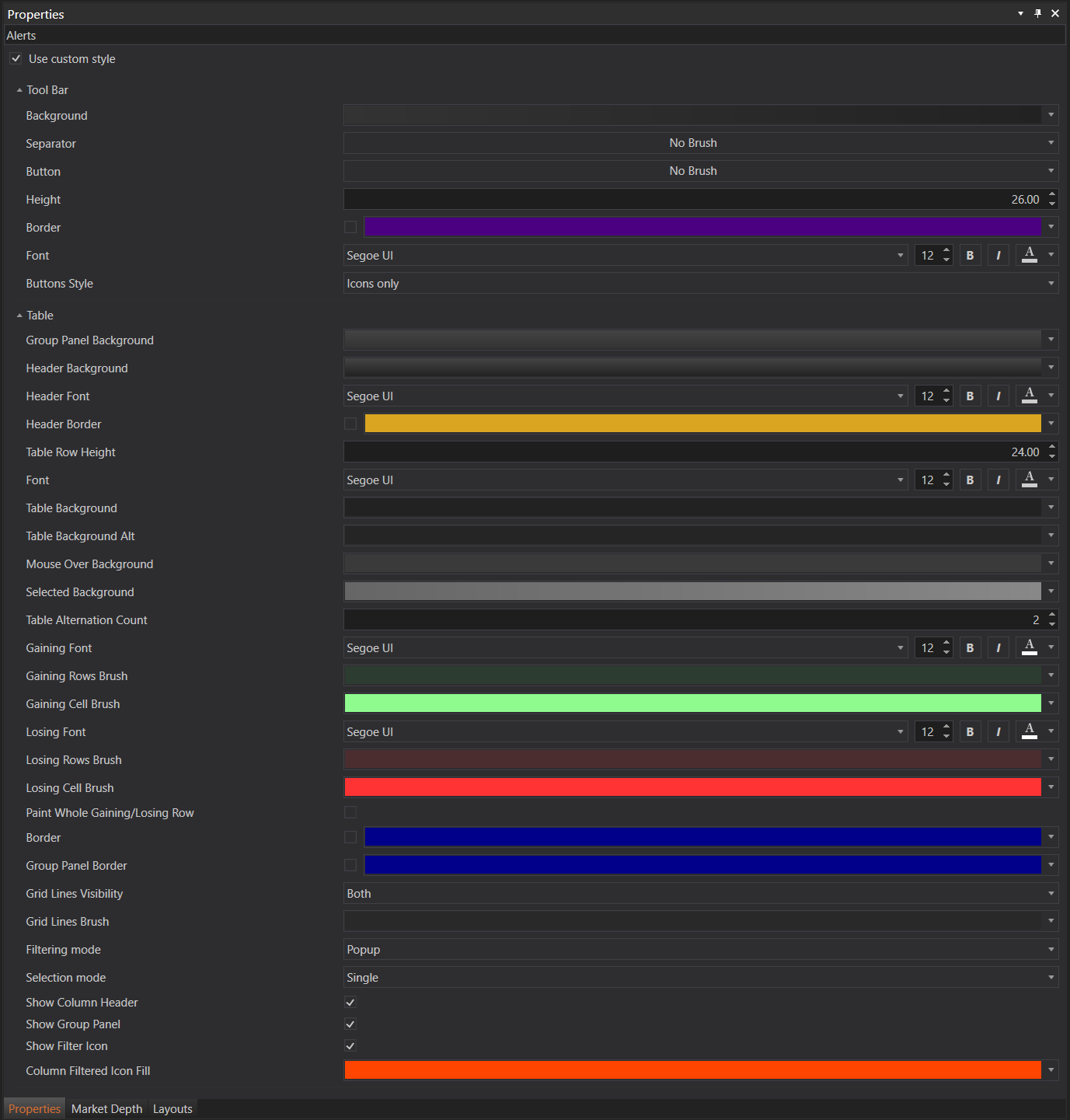Viewport: 1070px width, 1120px height.
Task: Toggle italic for Gaining Font
Action: (x=998, y=648)
